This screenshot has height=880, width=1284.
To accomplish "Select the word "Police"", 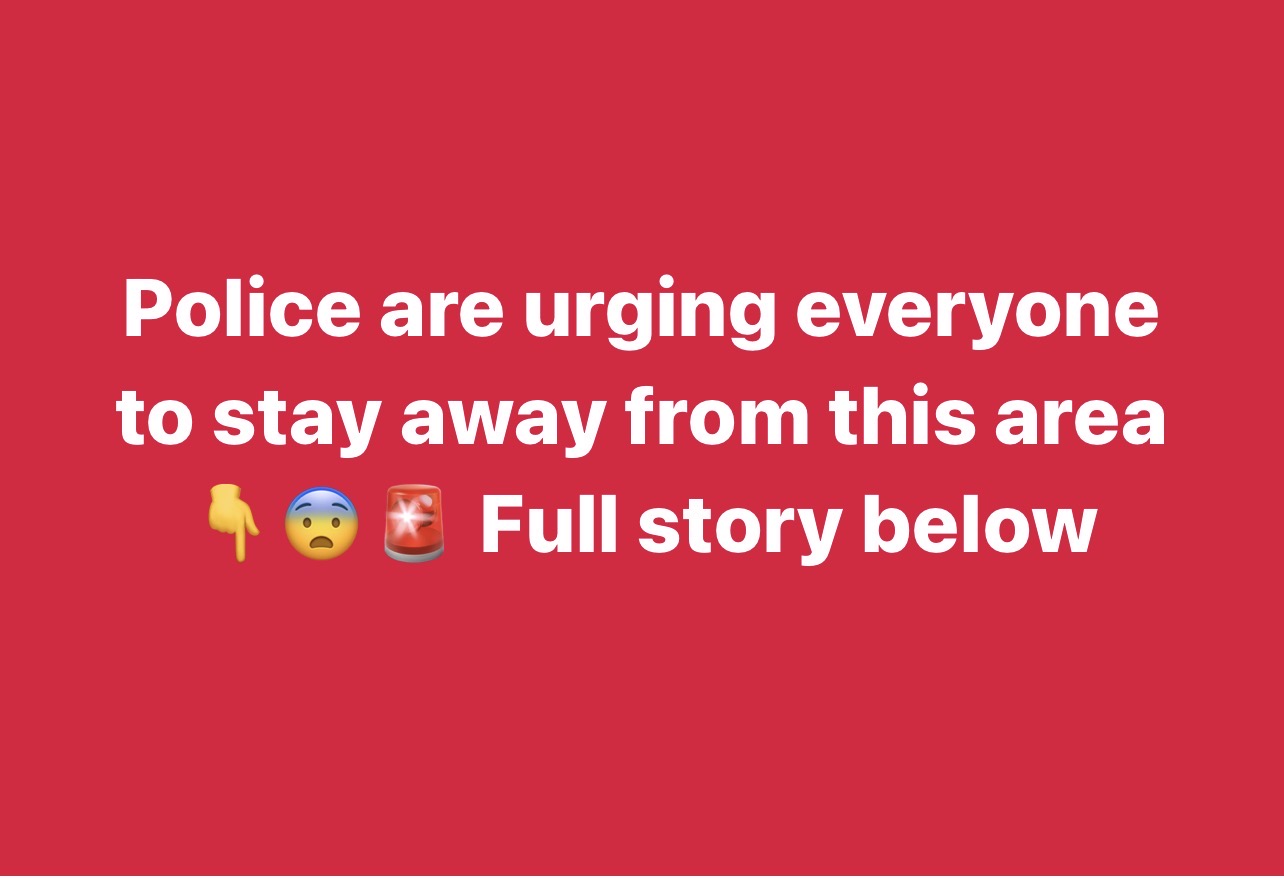I will 242,309.
